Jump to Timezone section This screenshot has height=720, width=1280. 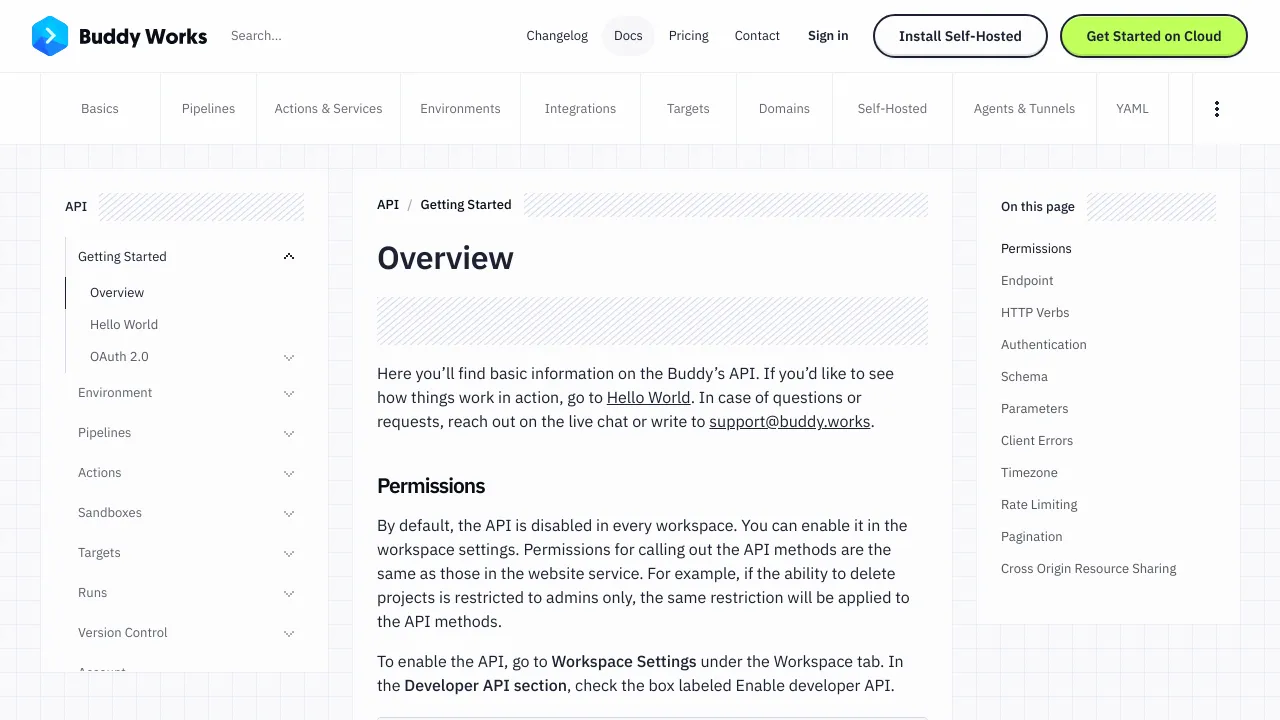click(1029, 473)
